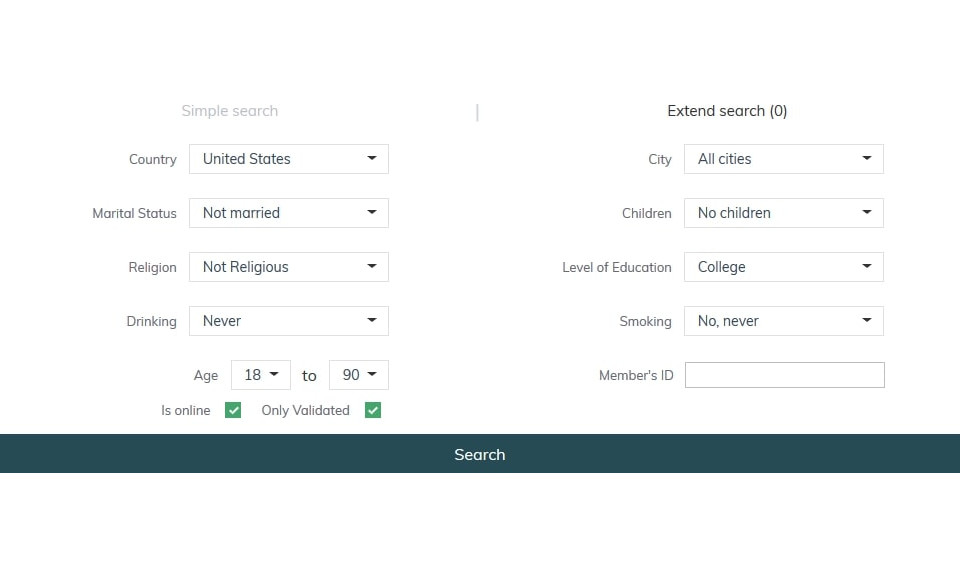Image resolution: width=960 pixels, height=561 pixels.
Task: Select the Extend search (0) tab
Action: click(727, 111)
